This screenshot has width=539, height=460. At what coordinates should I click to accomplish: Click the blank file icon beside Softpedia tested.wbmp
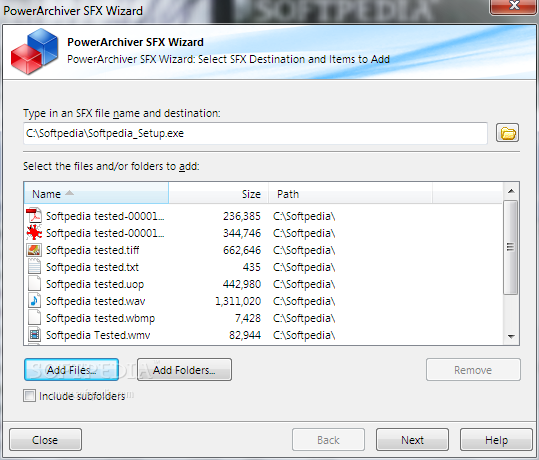click(x=34, y=318)
